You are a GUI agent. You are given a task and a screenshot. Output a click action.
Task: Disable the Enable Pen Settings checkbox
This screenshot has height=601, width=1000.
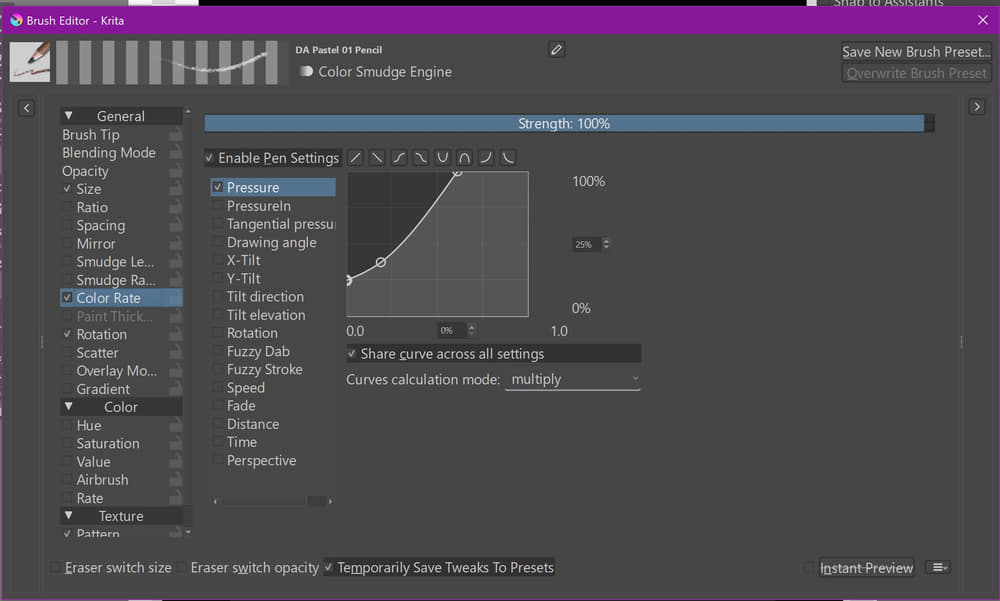coord(210,158)
